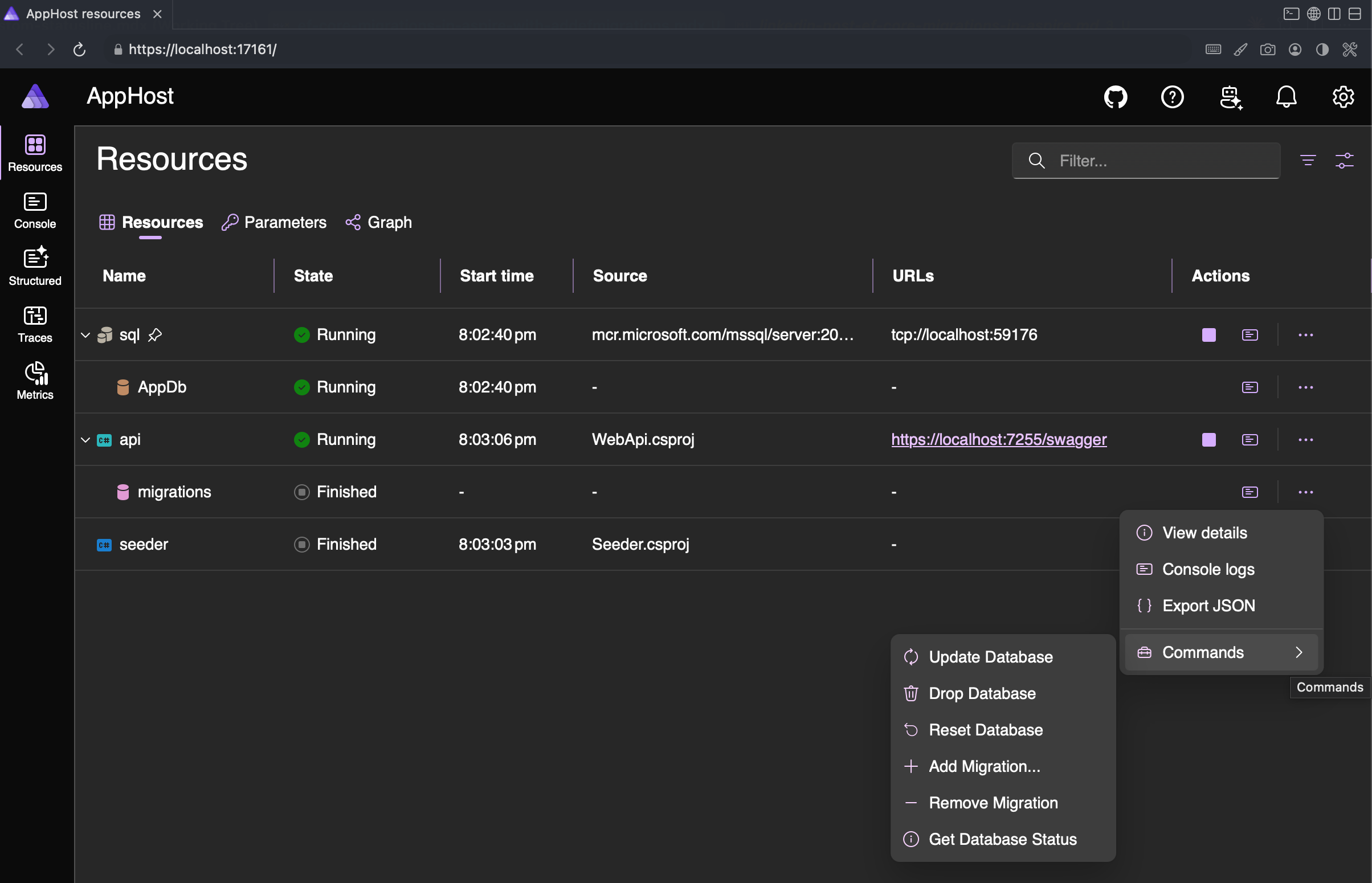The image size is (1372, 883).
Task: View console logs for sql row
Action: point(1250,335)
